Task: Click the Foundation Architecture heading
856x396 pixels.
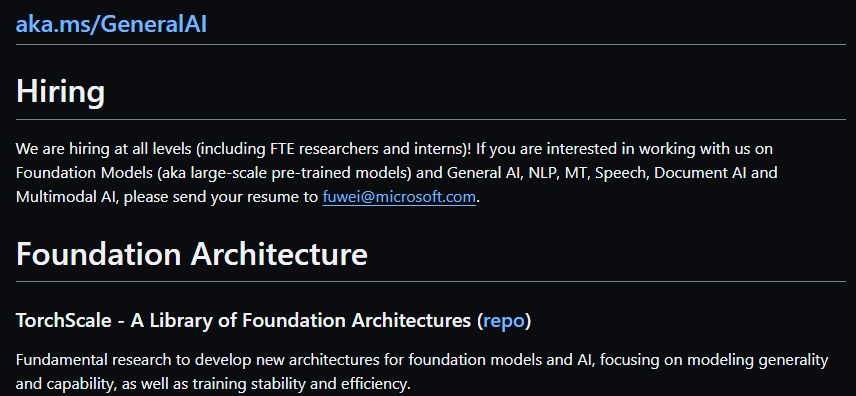Action: click(192, 254)
